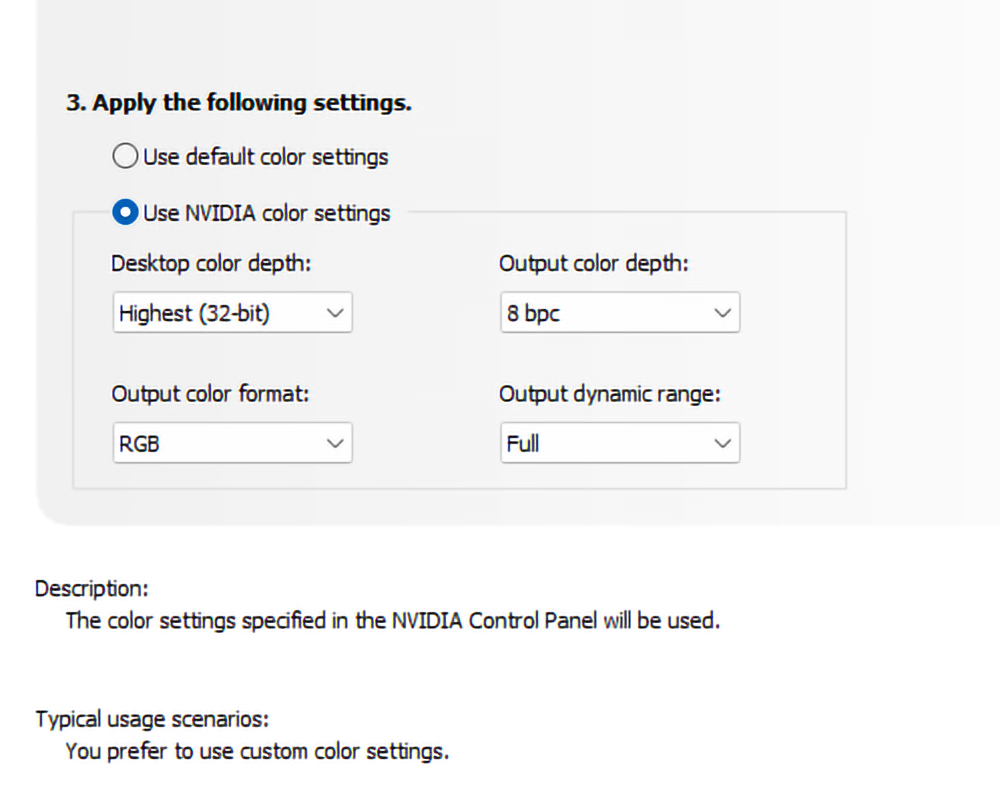Click the "Description:" label
Image resolution: width=1000 pixels, height=795 pixels.
coord(92,588)
